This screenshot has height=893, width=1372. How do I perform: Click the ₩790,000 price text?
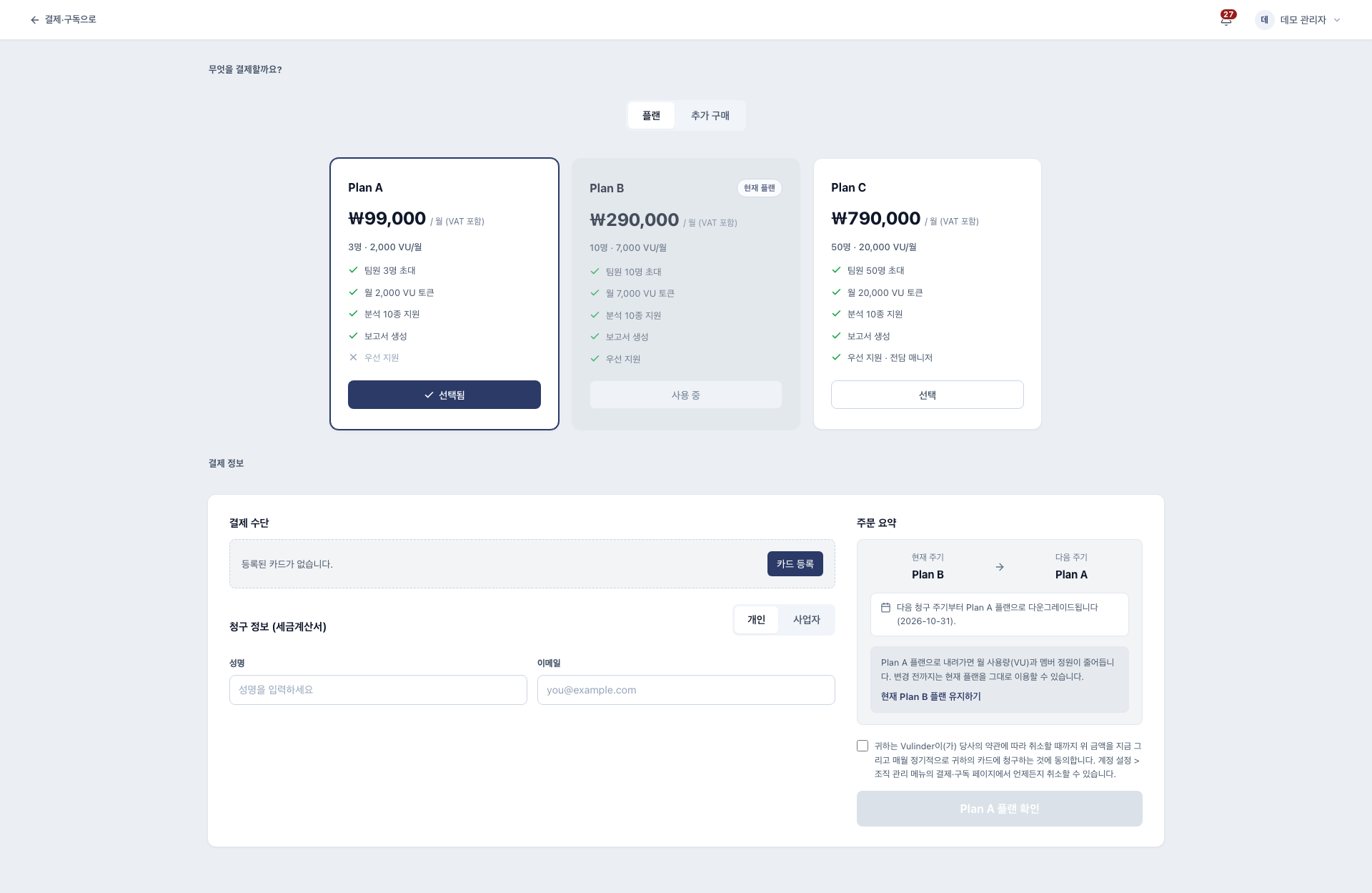tap(875, 218)
